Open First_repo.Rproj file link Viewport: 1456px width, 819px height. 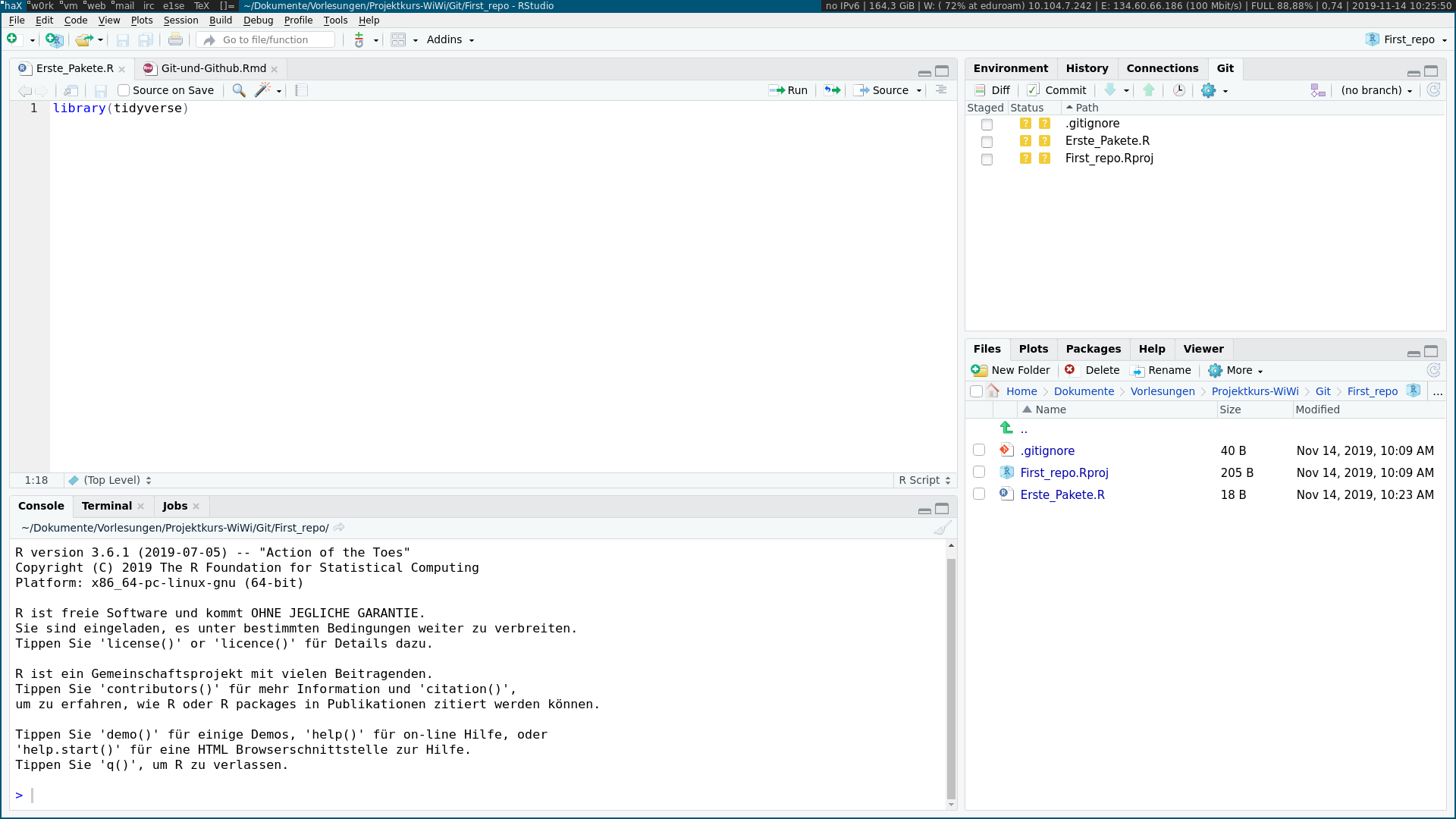pos(1064,472)
